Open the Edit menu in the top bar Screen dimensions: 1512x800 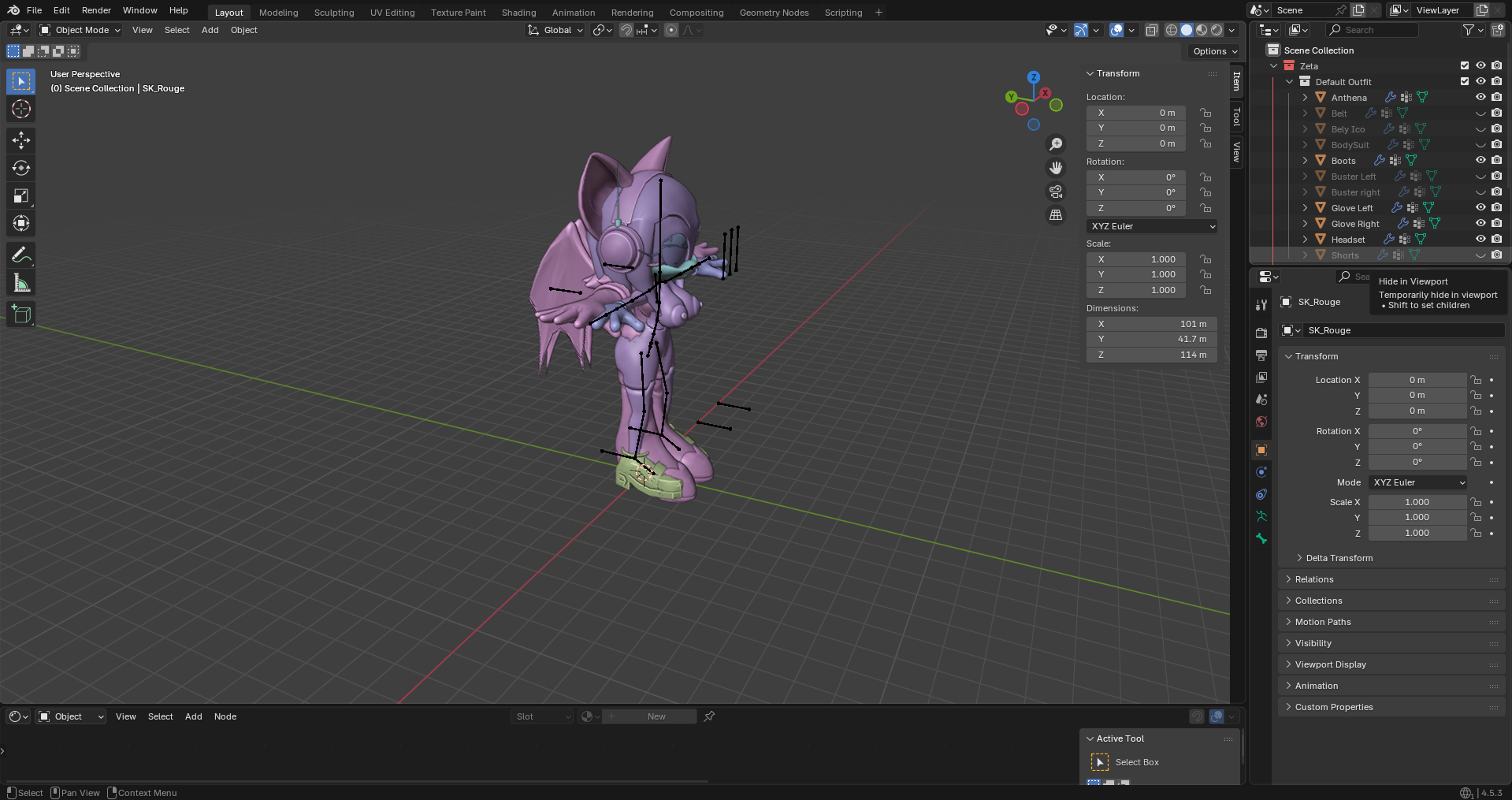(61, 10)
